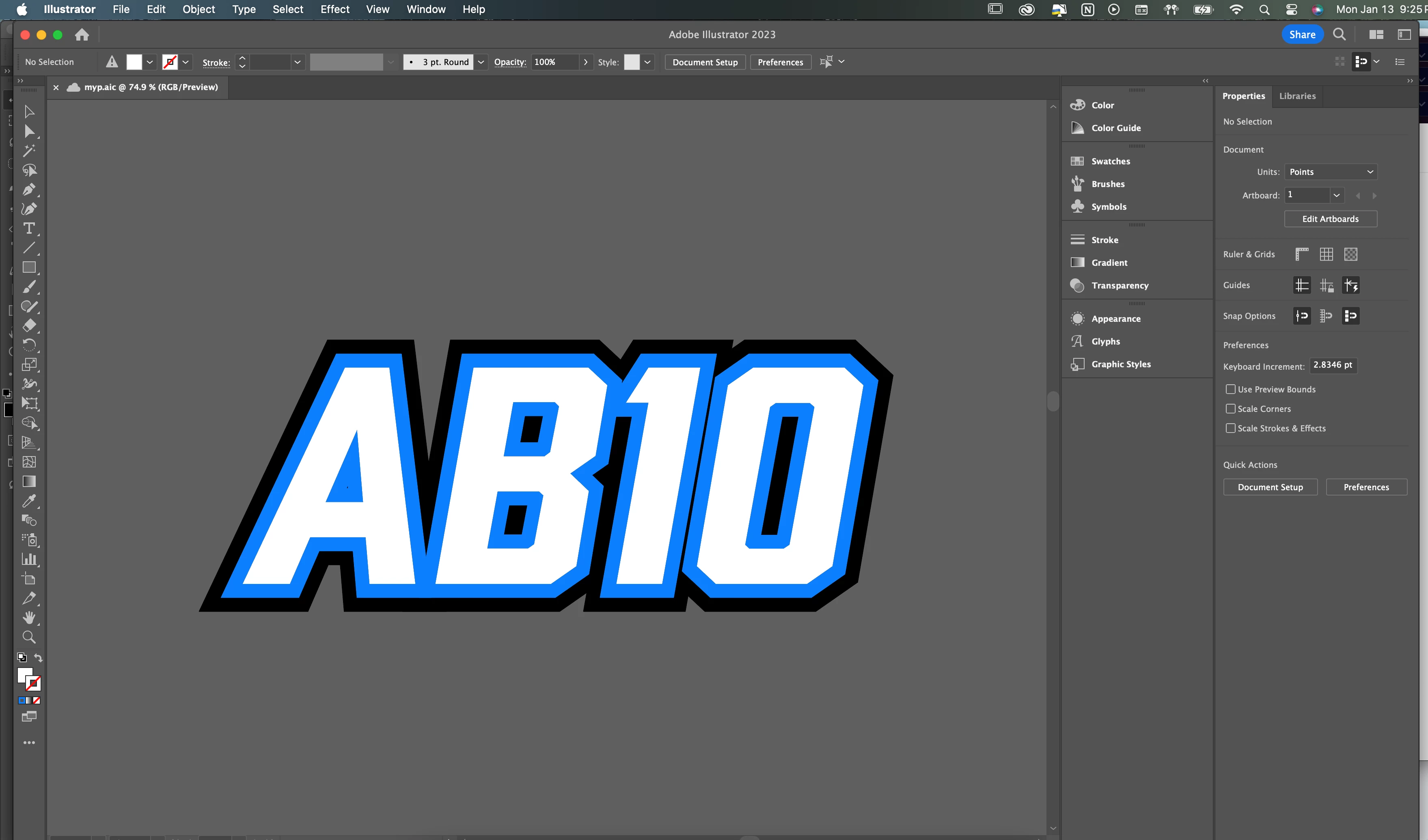
Task: Click the Edit Artboards button
Action: point(1330,219)
